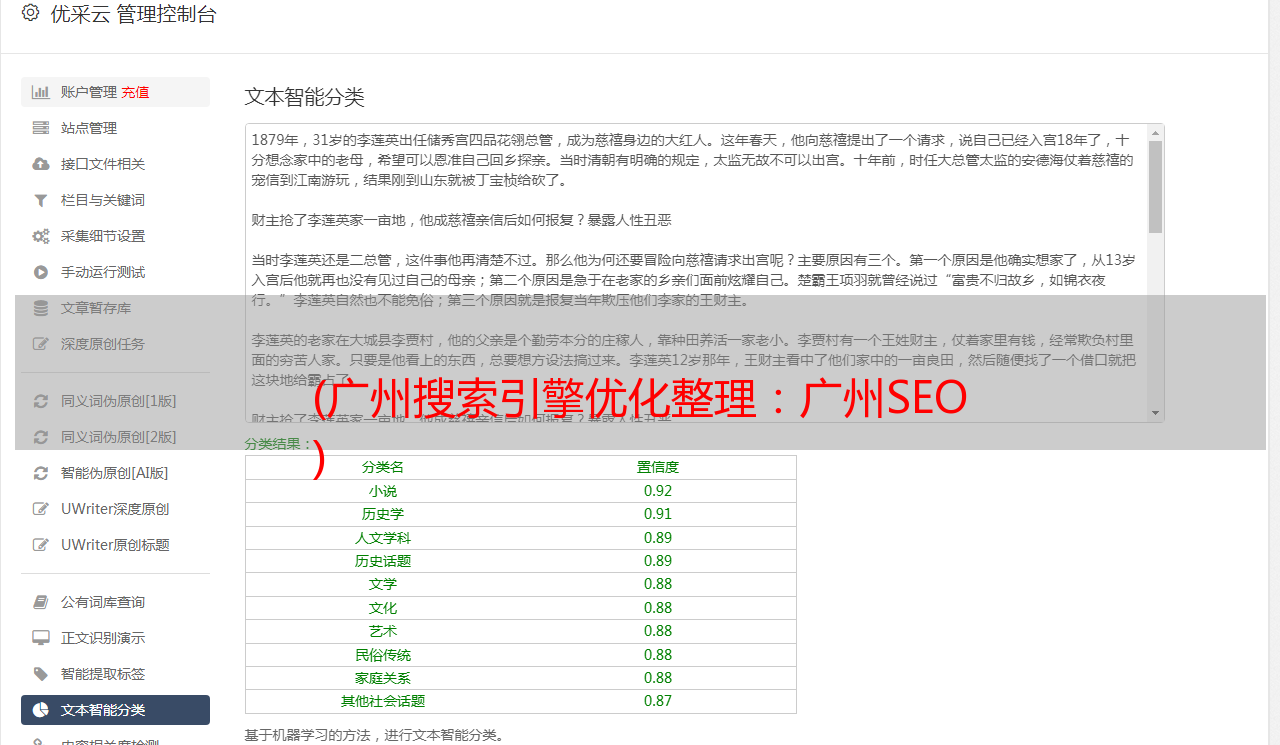Click the refresh icon for 智能伪原创[AI版]
1280x745 pixels.
coord(41,473)
